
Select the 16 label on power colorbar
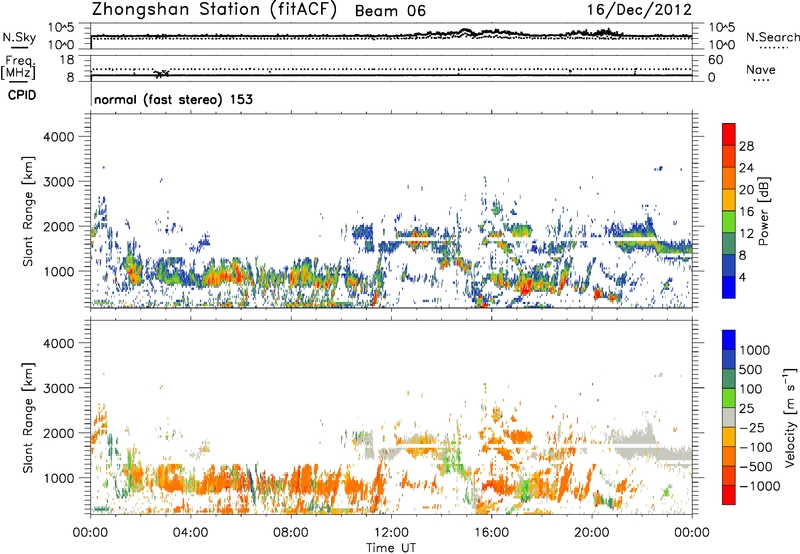(746, 212)
